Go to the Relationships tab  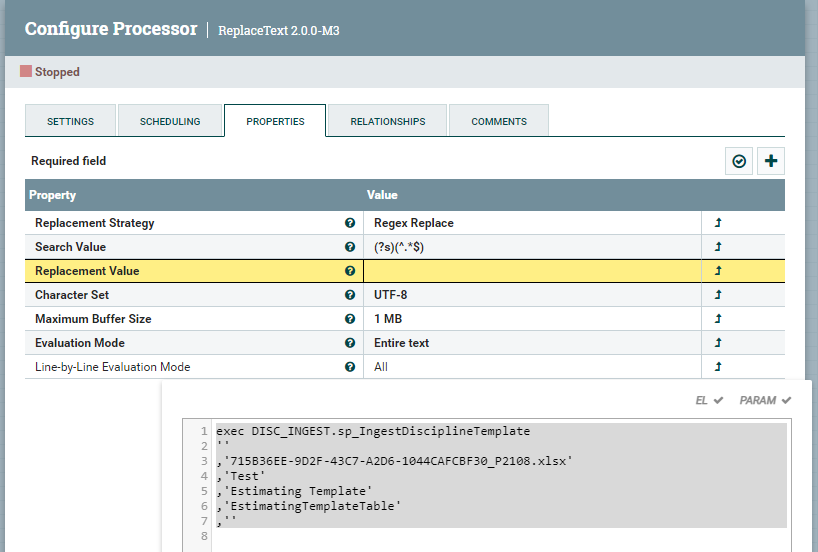point(387,121)
